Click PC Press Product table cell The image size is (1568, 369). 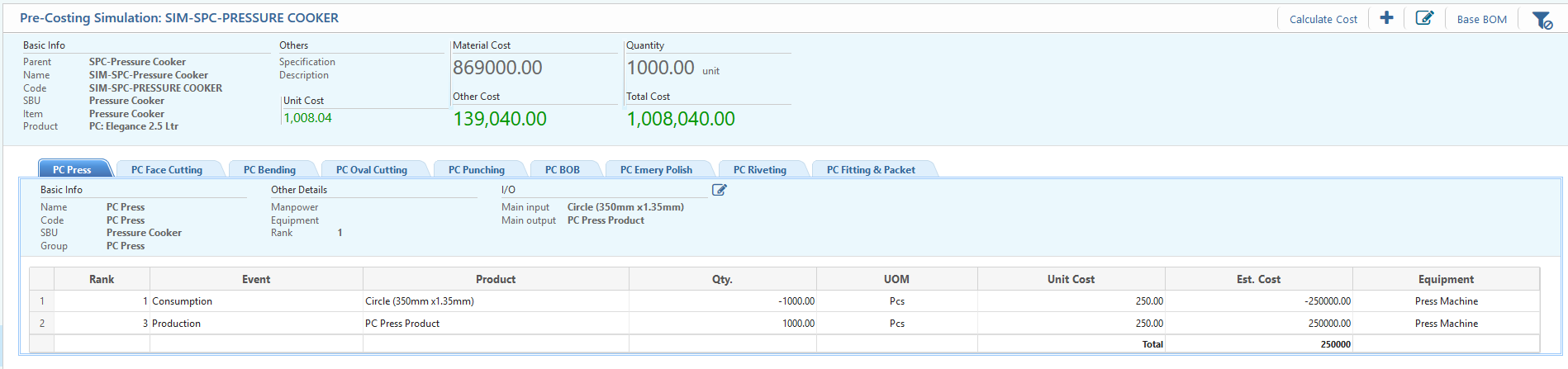point(496,324)
